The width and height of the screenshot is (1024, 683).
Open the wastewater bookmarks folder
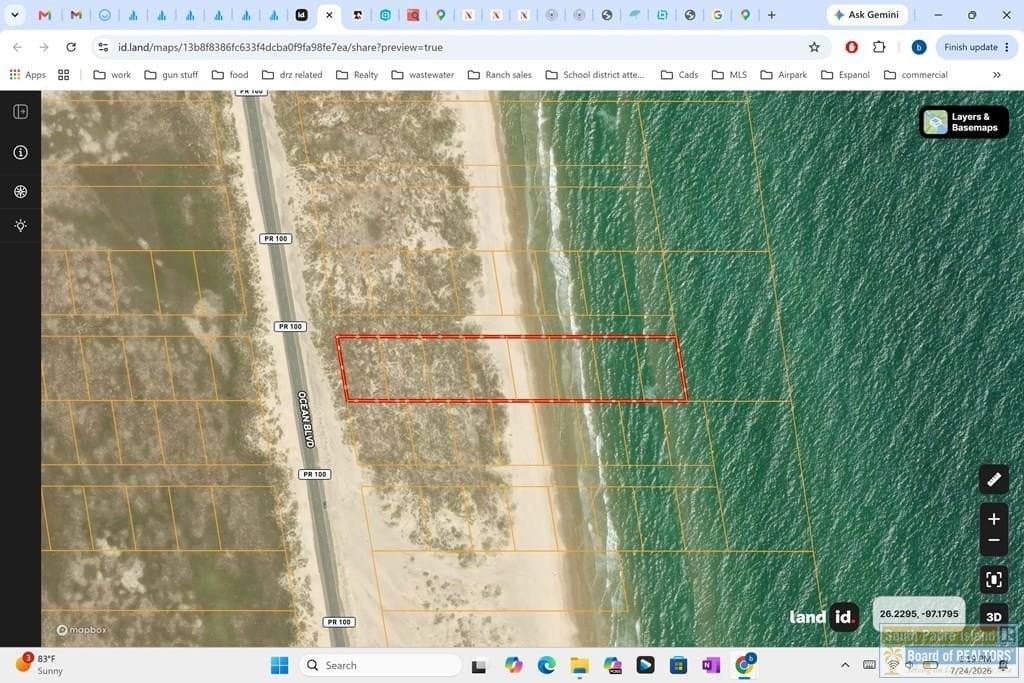click(423, 74)
